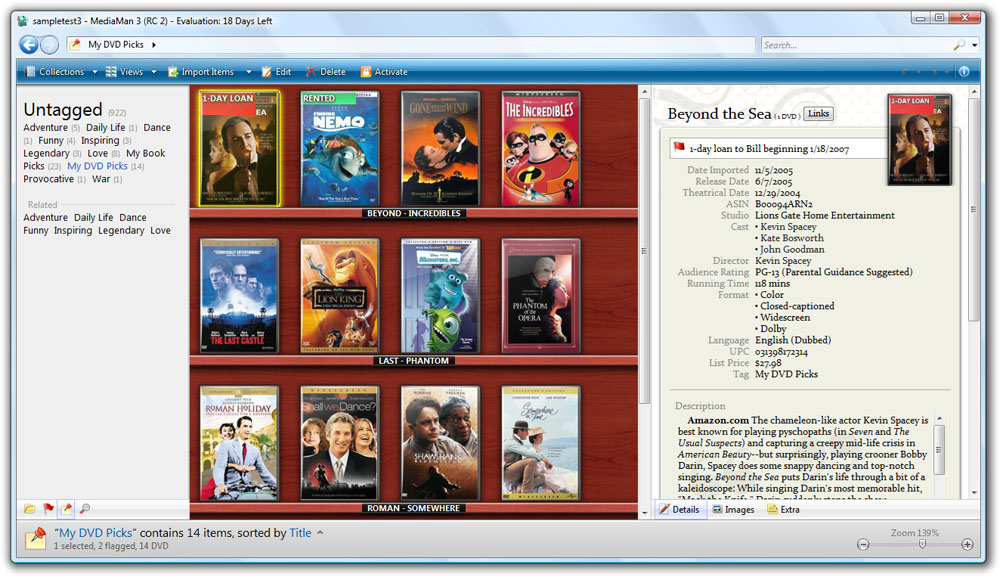Select the Roman Holiday DVD cover

pos(239,443)
